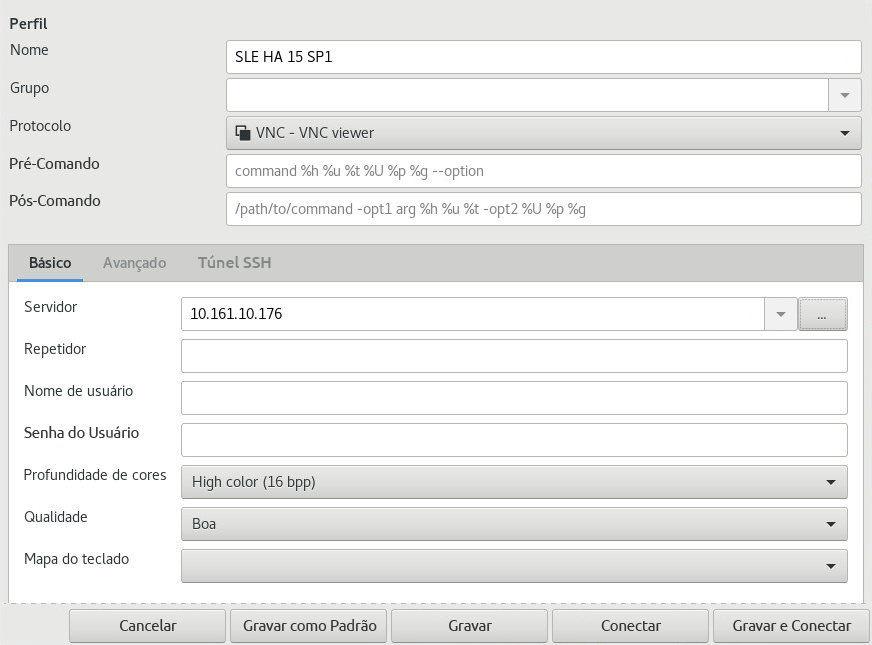
Task: Focus the Nome field with SLE HA 15 SP1
Action: [543, 57]
